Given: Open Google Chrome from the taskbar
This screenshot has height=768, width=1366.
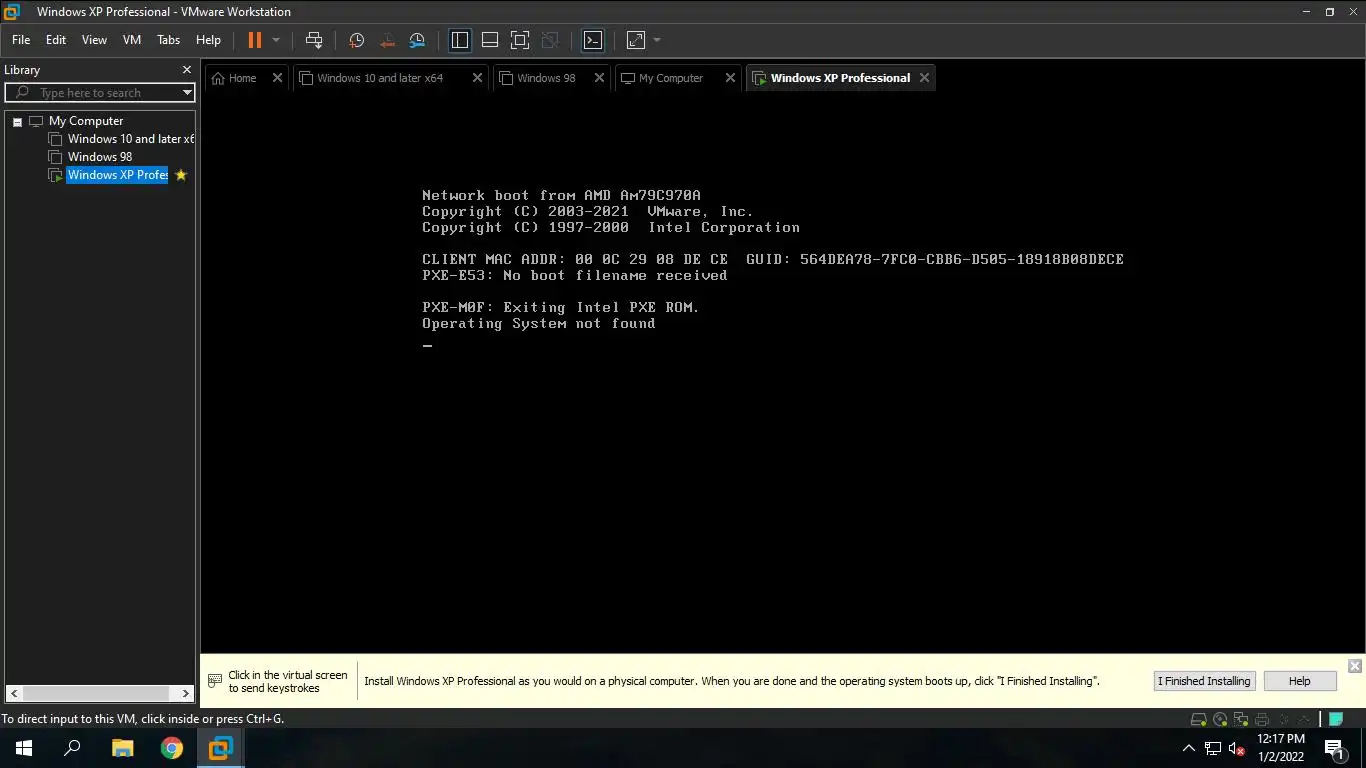Looking at the screenshot, I should click(x=172, y=748).
